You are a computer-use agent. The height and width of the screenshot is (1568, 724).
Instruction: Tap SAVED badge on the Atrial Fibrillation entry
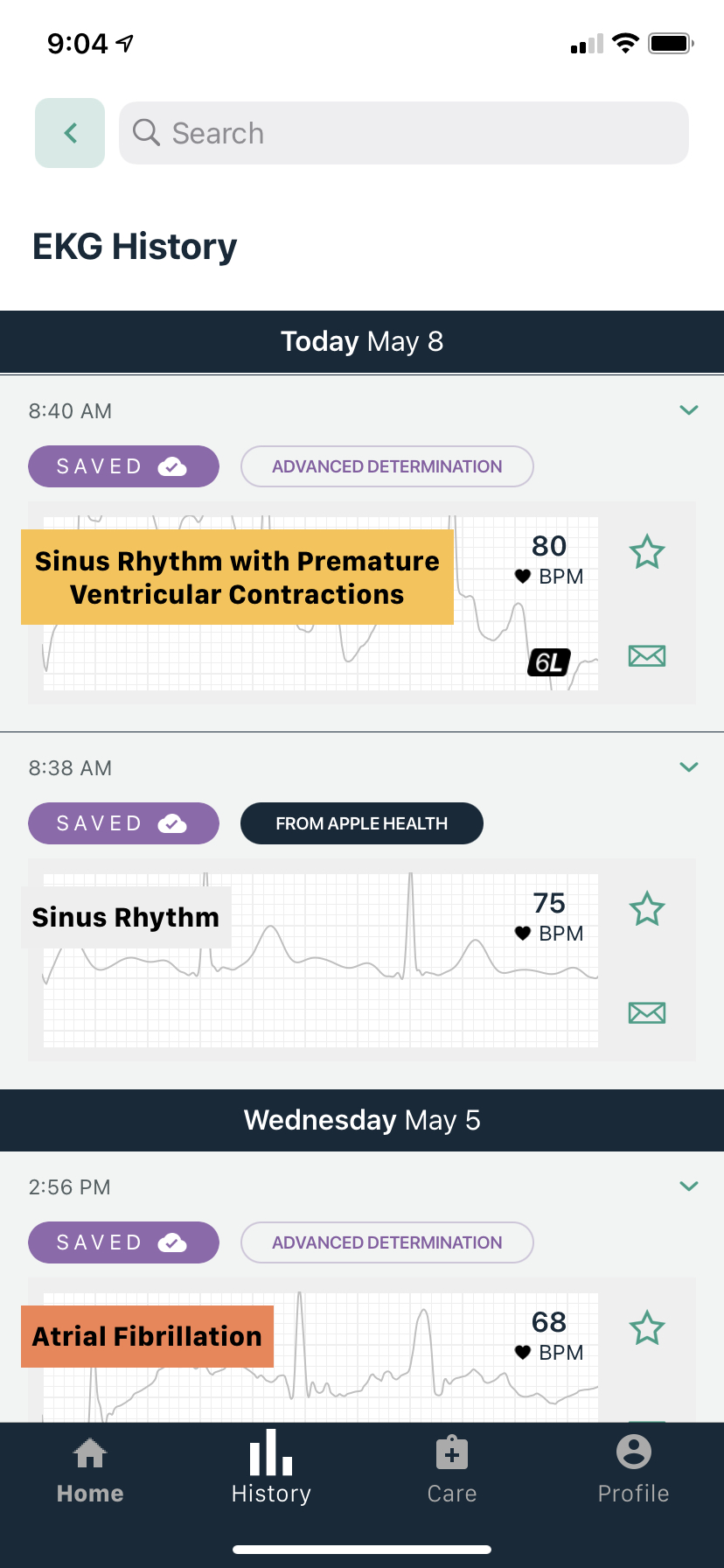123,1242
